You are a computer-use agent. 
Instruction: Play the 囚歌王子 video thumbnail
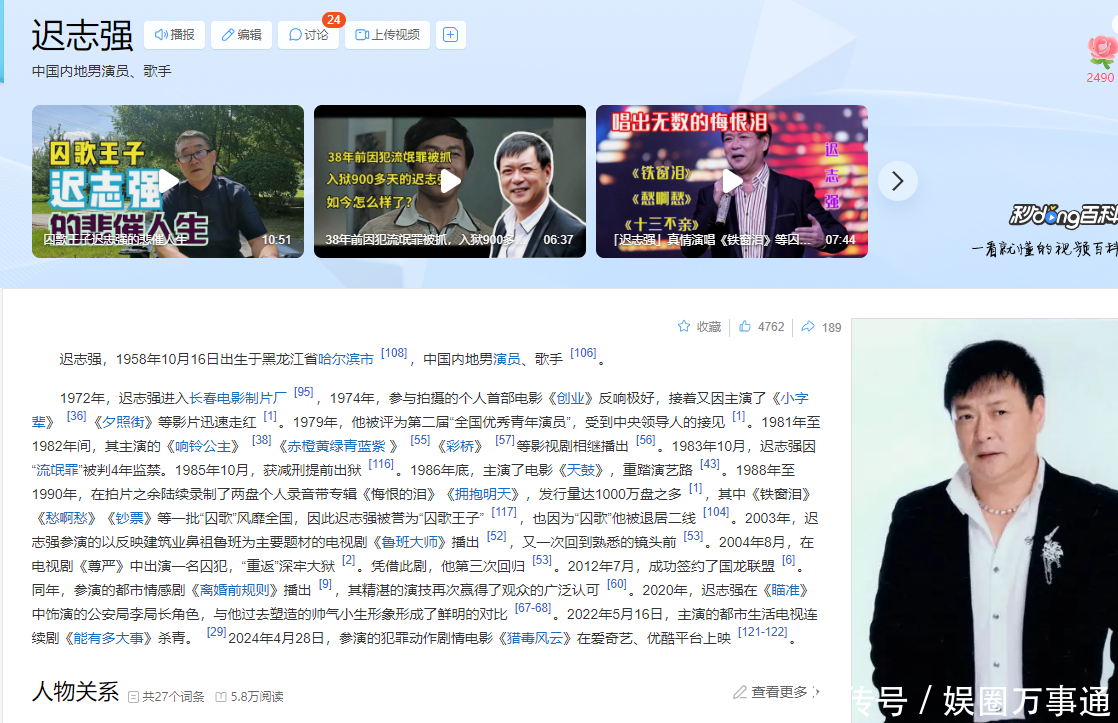coord(168,181)
